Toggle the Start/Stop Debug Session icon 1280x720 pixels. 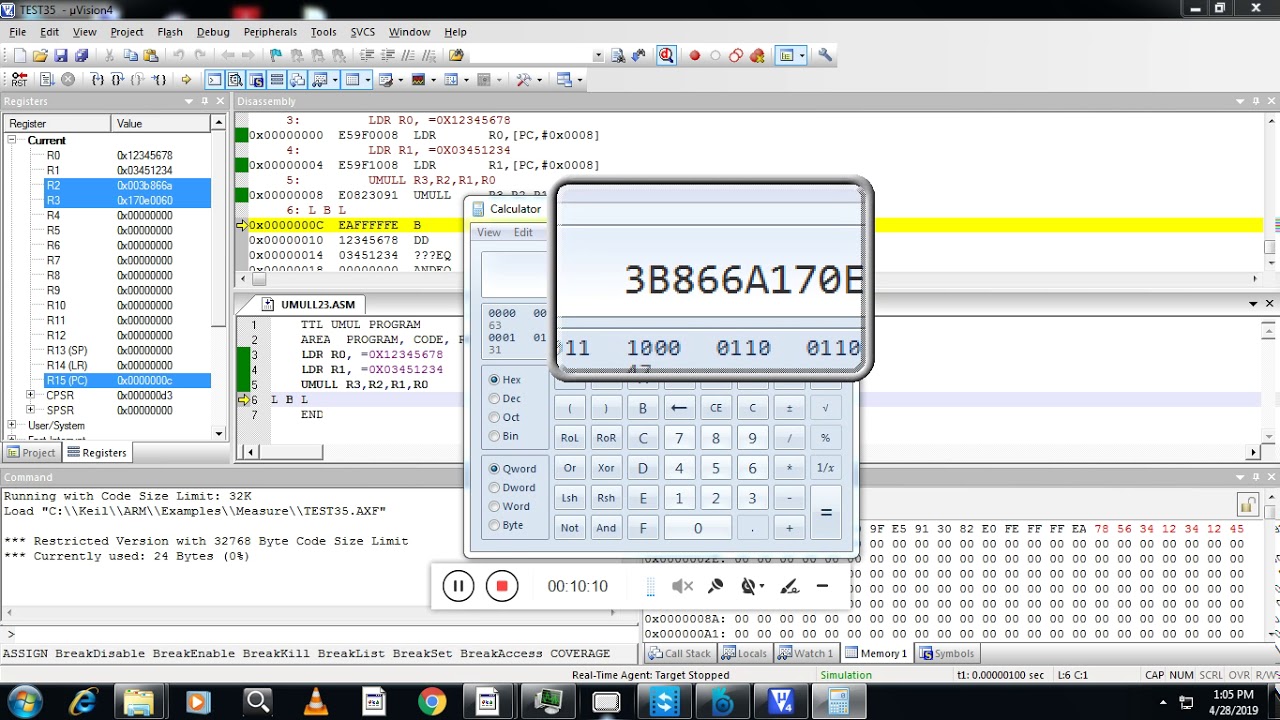[666, 56]
